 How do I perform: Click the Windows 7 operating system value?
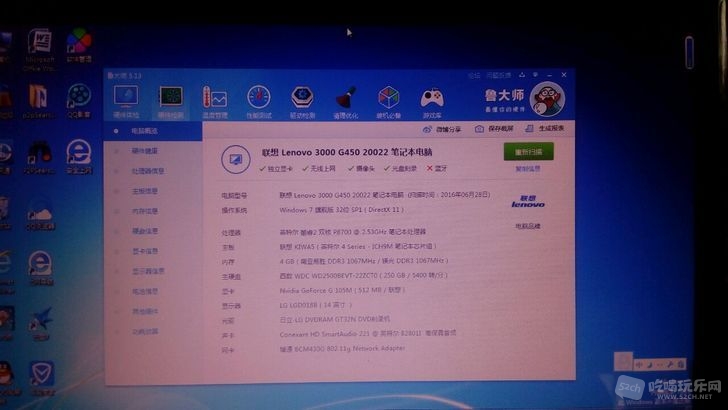[342, 210]
